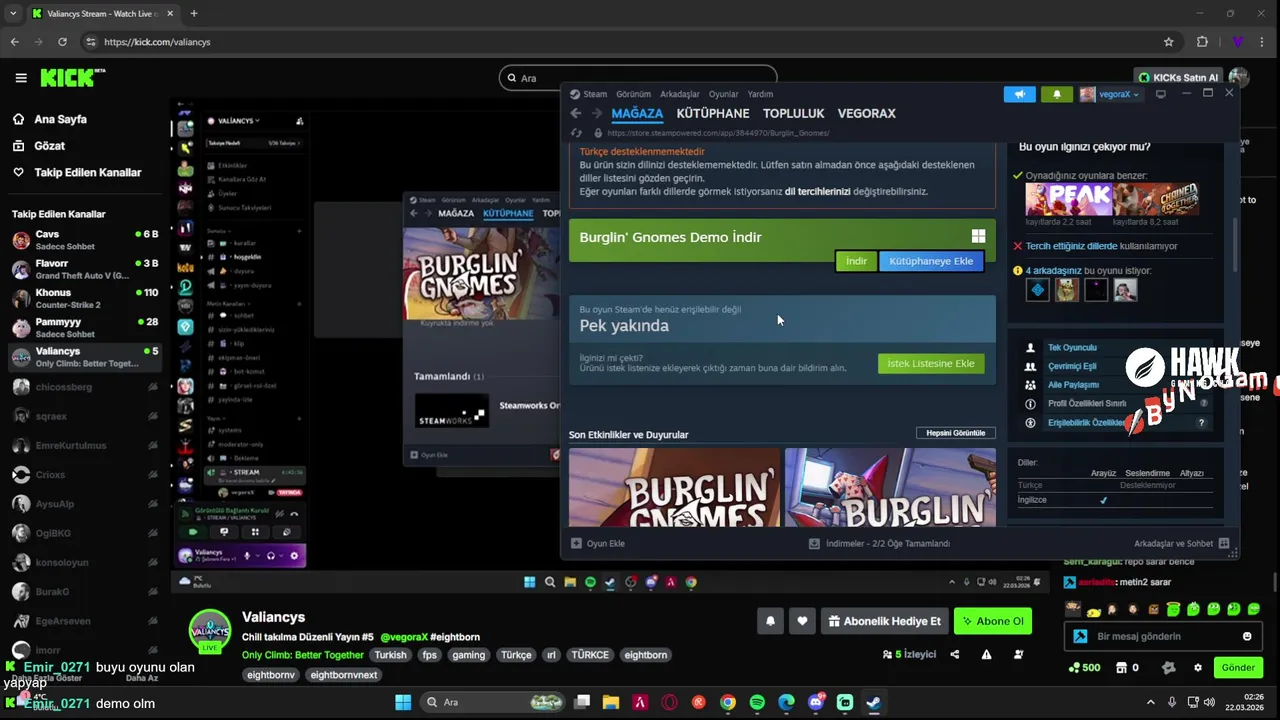Open the front window's Görünüm menu
The image size is (1280, 720).
tap(633, 94)
